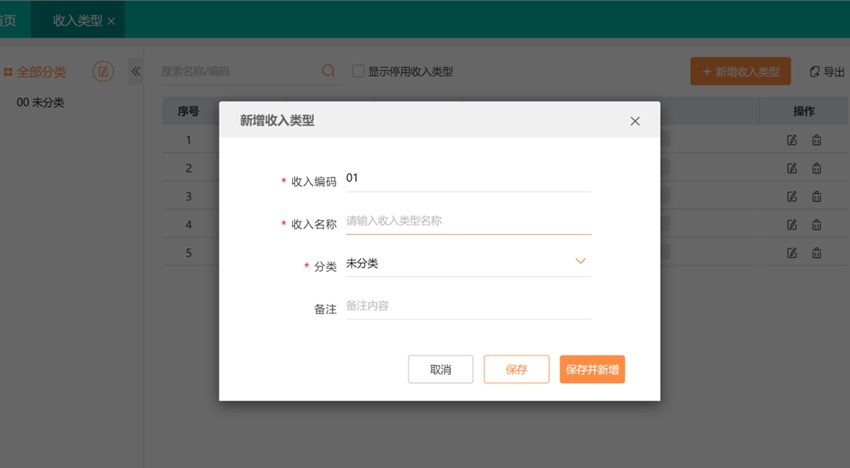Click delete trash icon in row 5
Viewport: 850px width, 468px height.
point(816,253)
